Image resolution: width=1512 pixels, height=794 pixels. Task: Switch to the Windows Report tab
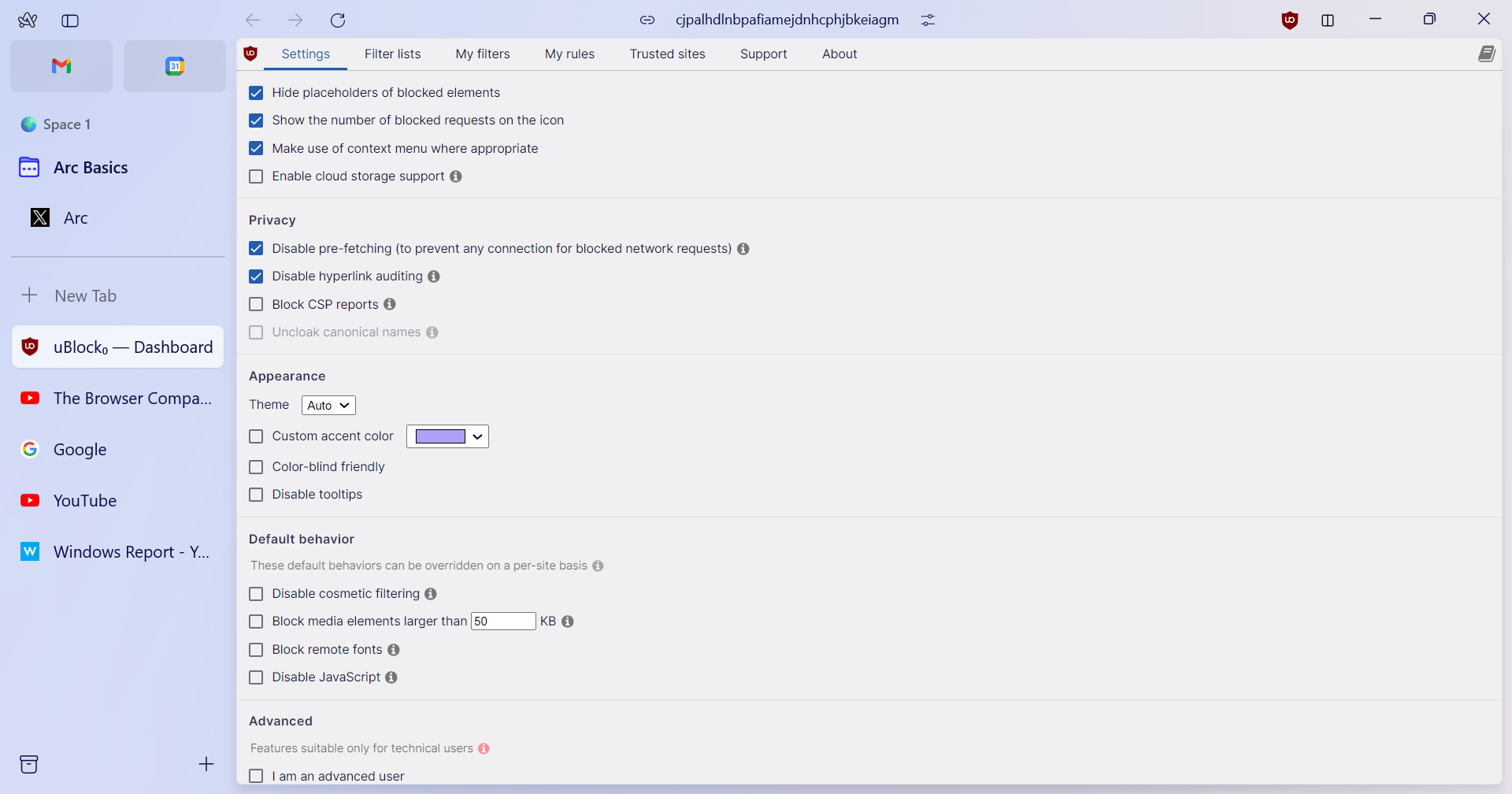(x=118, y=552)
